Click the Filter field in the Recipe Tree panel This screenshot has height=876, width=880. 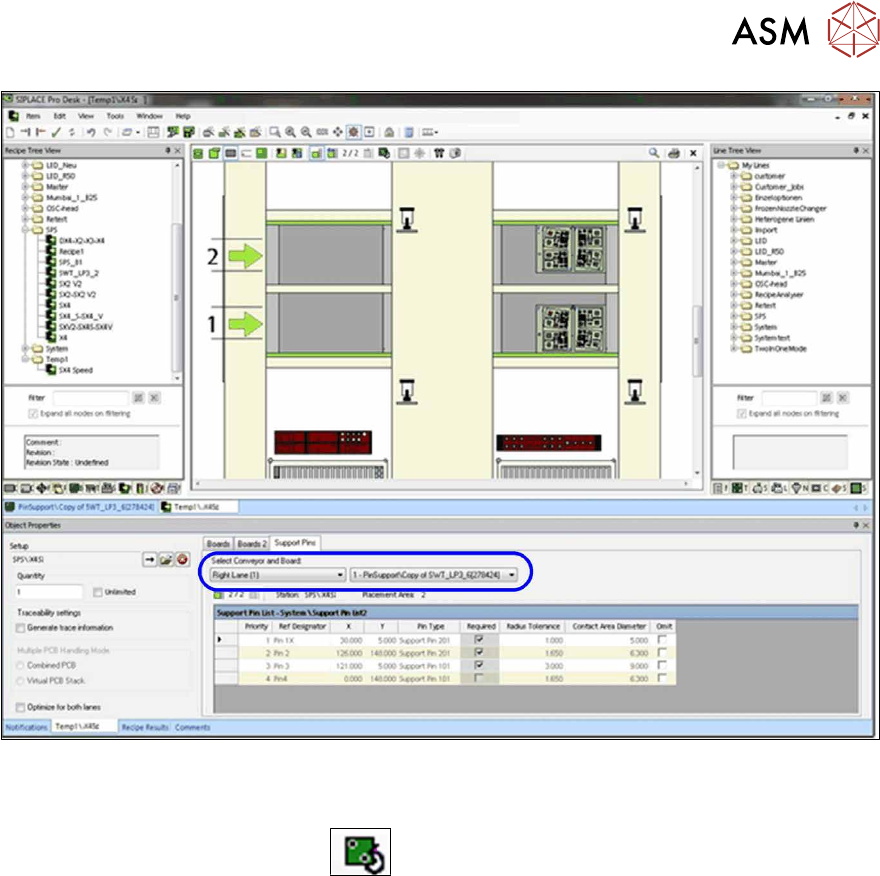(91, 398)
